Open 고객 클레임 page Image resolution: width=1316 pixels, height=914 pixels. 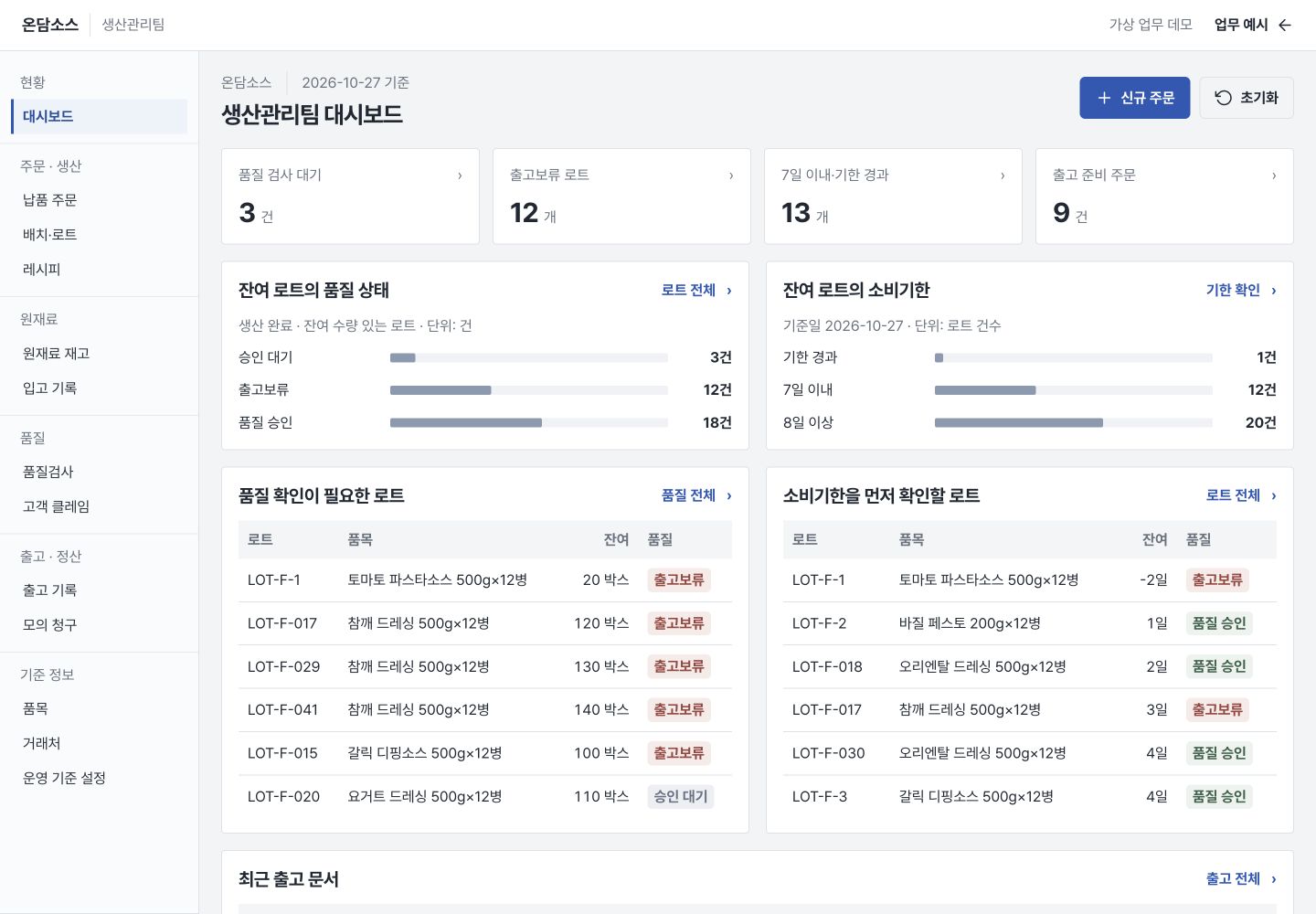(x=99, y=506)
